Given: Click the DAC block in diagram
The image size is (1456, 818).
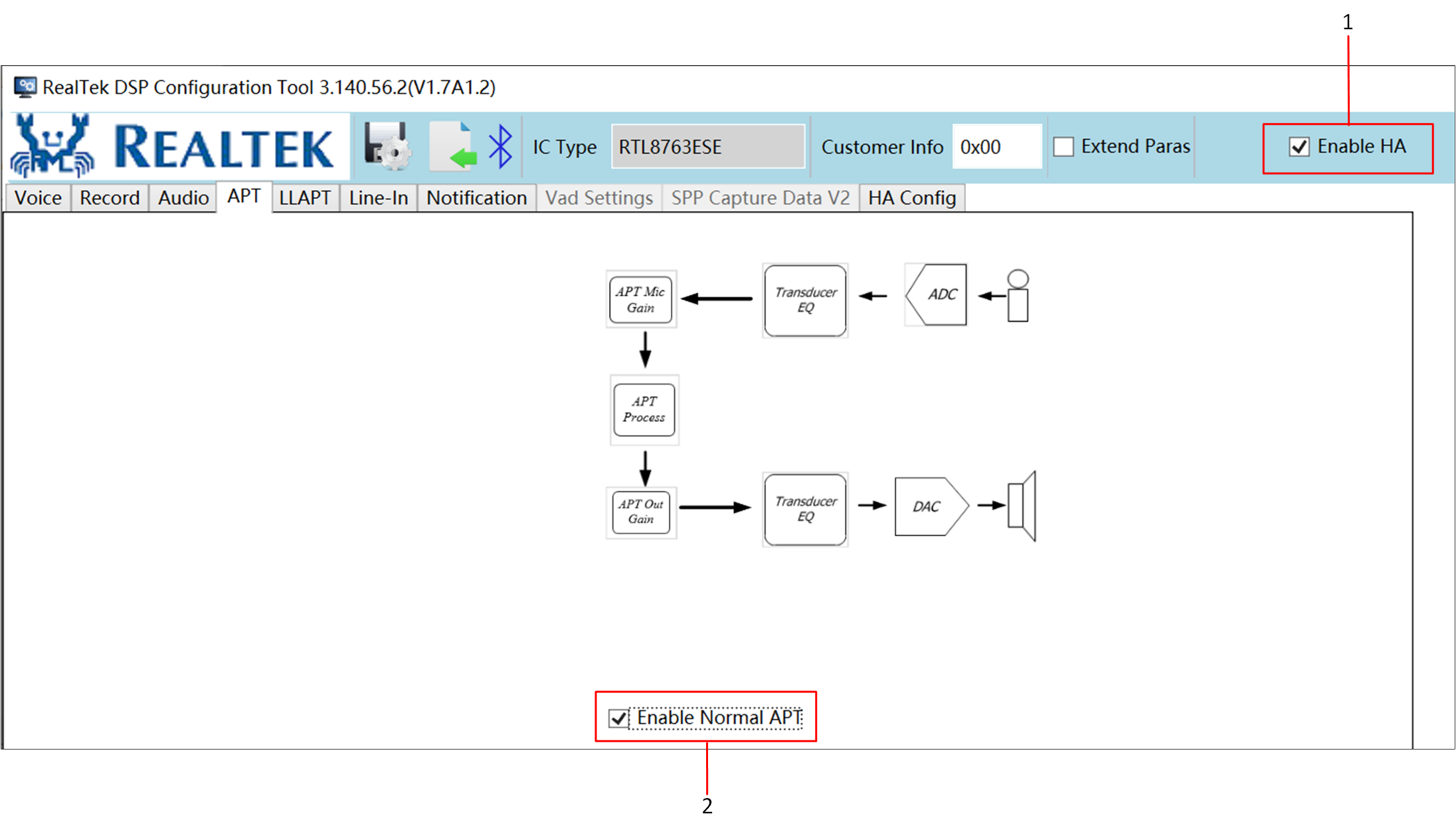Looking at the screenshot, I should 931,506.
